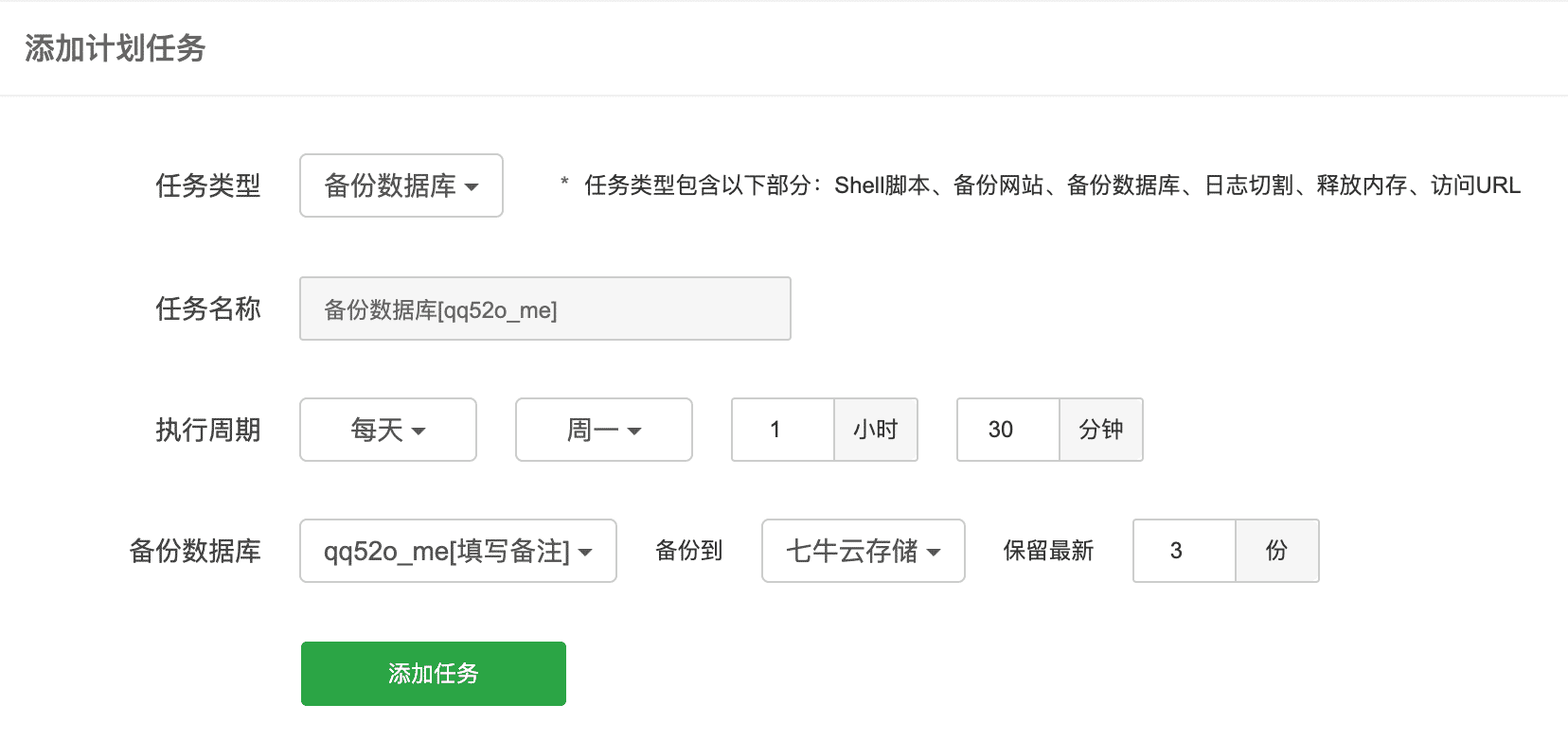Expand the 七牛云存储 backup destination dropdown
Image resolution: width=1568 pixels, height=740 pixels.
[864, 551]
